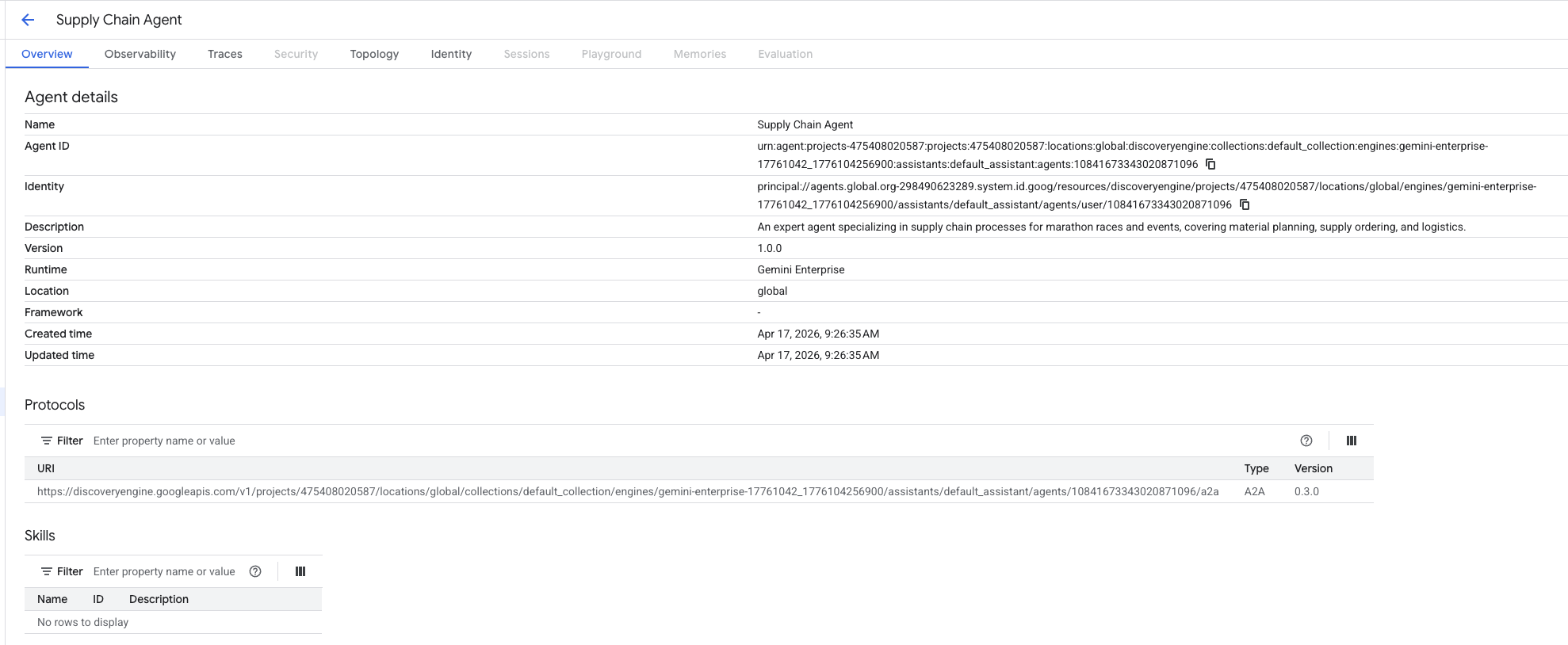Sort Protocols by Type column header
The image size is (1568, 645).
[1256, 468]
